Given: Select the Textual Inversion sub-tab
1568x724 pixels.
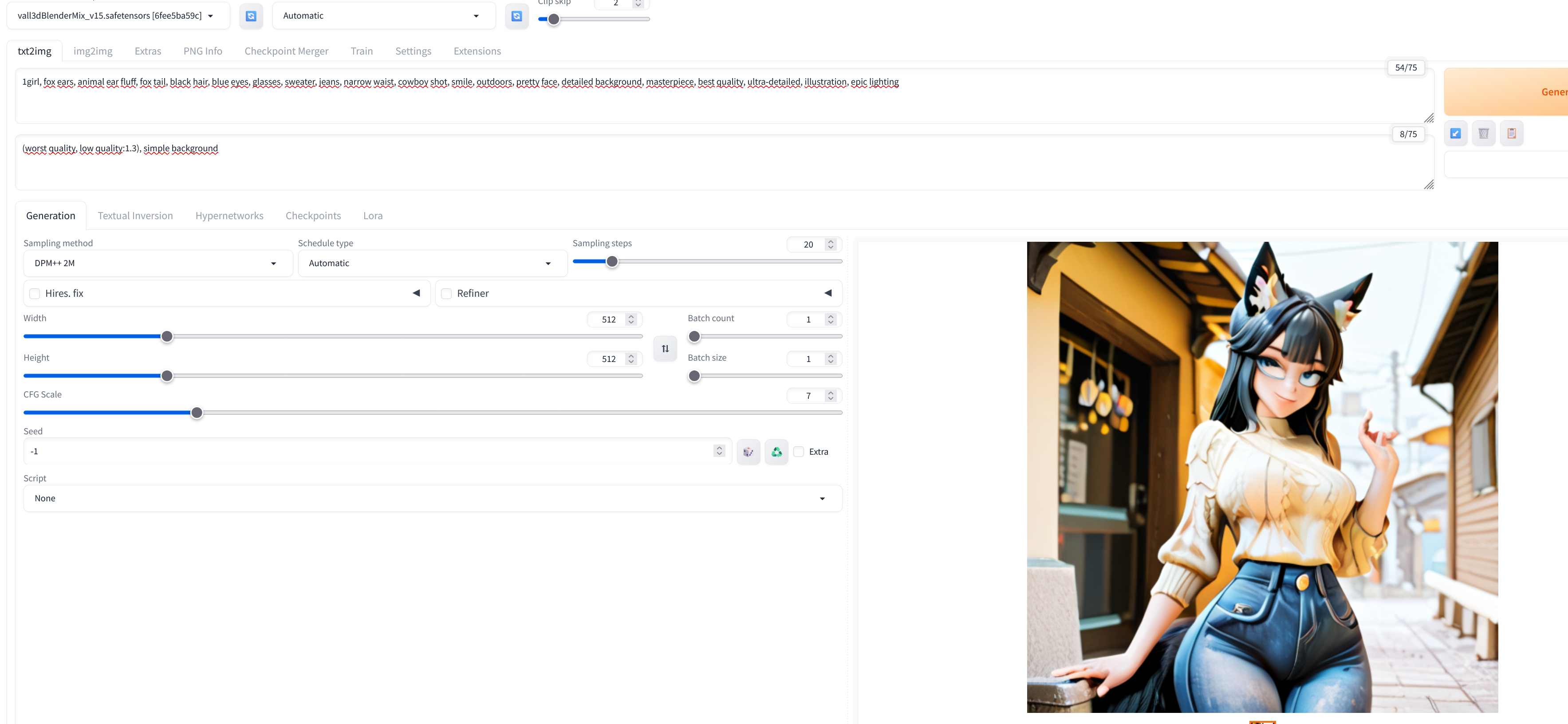Looking at the screenshot, I should [135, 215].
